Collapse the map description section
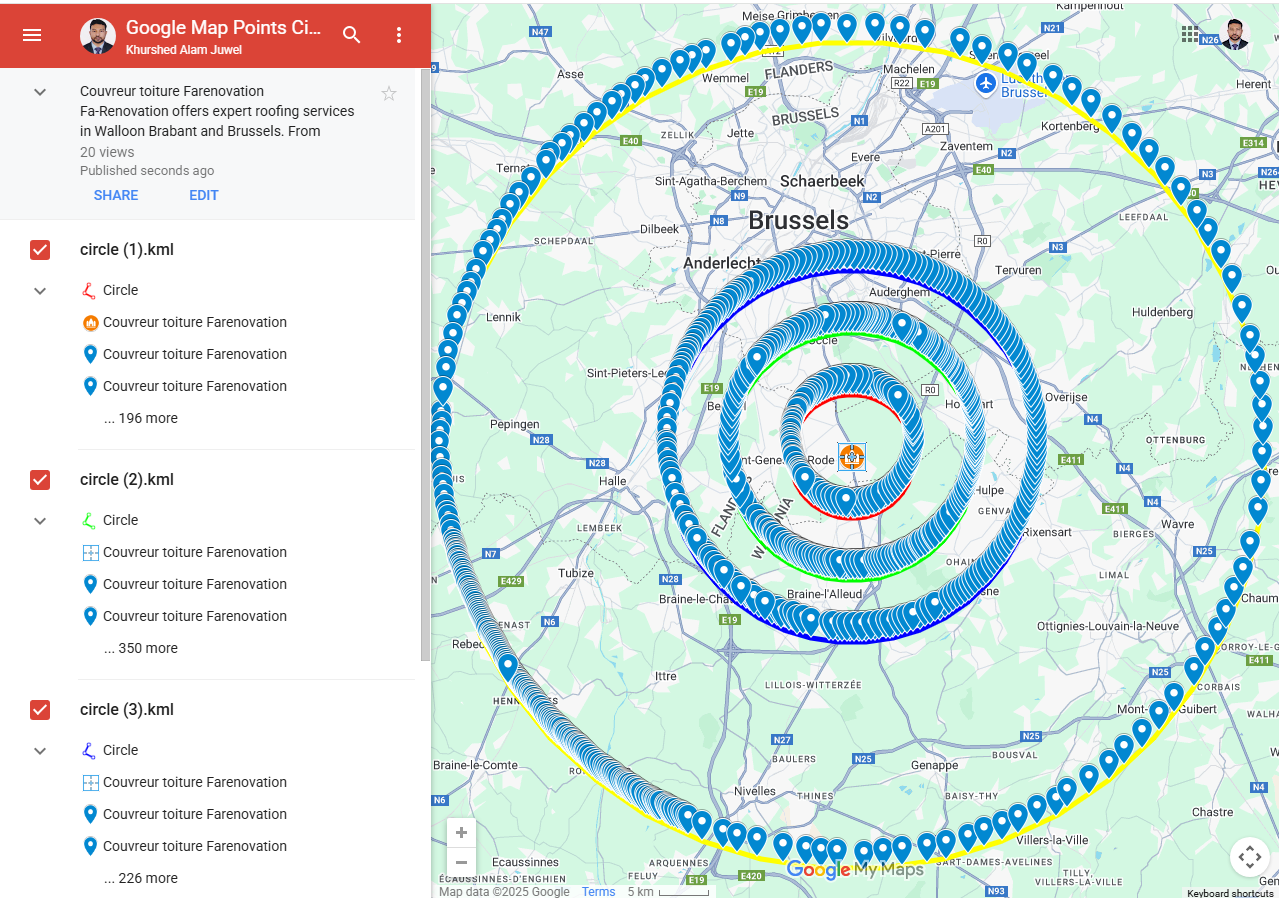Screen dimensions: 1279x898 point(39,91)
